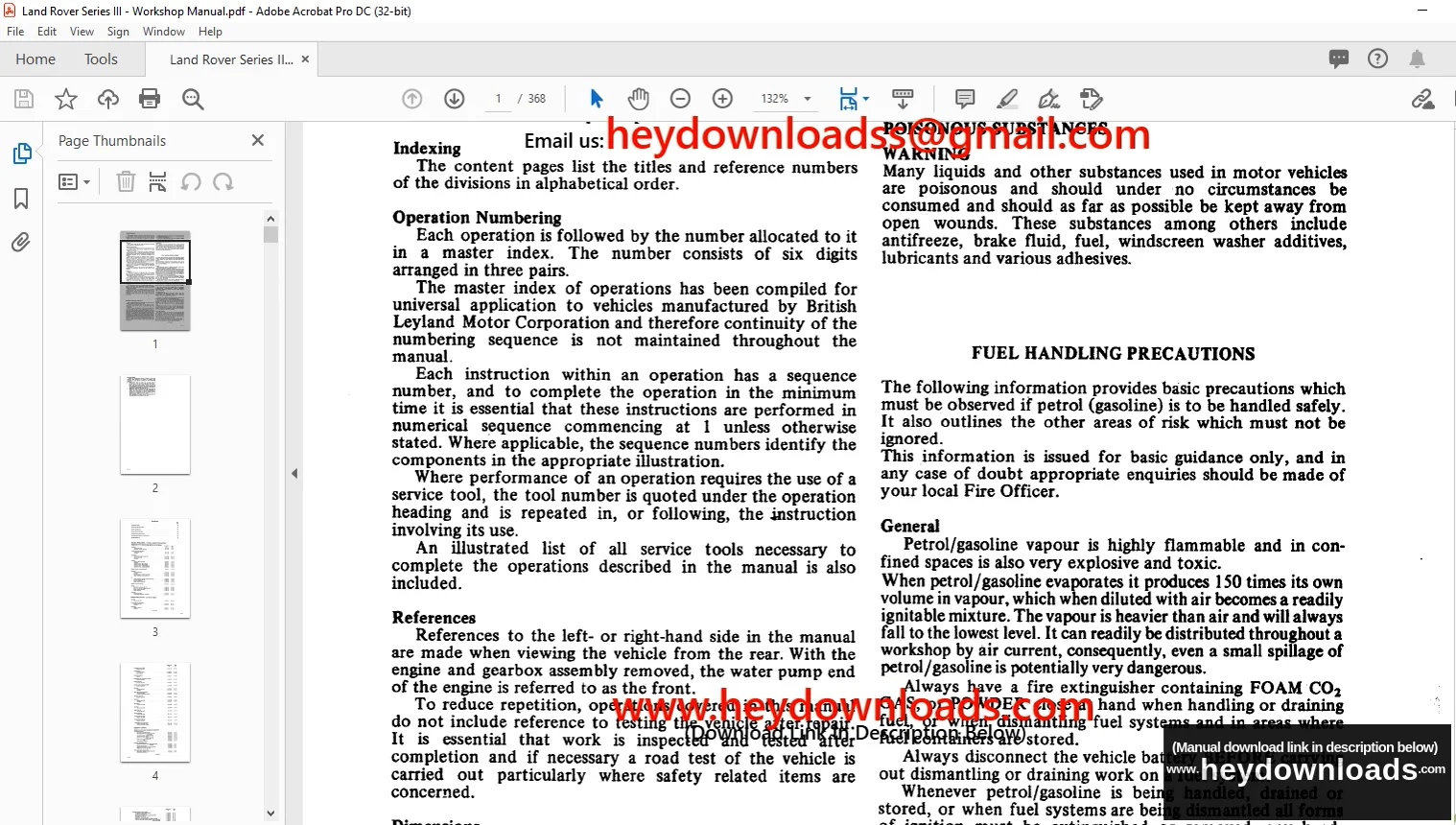This screenshot has height=825, width=1456.
Task: Open the 132% zoom level dropdown
Action: pos(807,99)
